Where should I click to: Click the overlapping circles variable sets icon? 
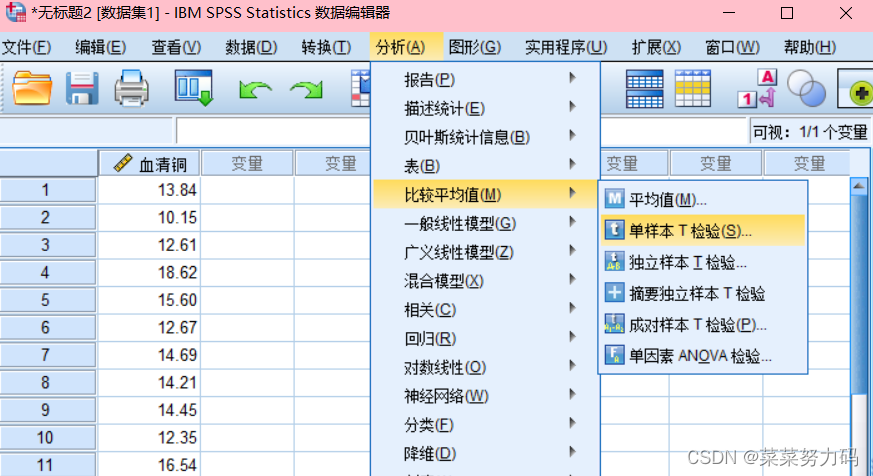pos(806,89)
